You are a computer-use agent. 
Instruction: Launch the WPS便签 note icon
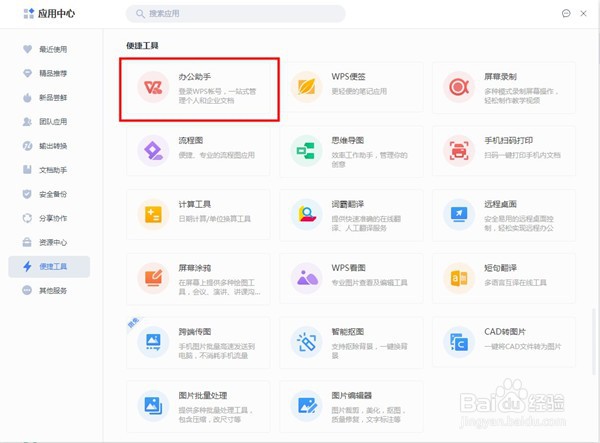(x=306, y=87)
